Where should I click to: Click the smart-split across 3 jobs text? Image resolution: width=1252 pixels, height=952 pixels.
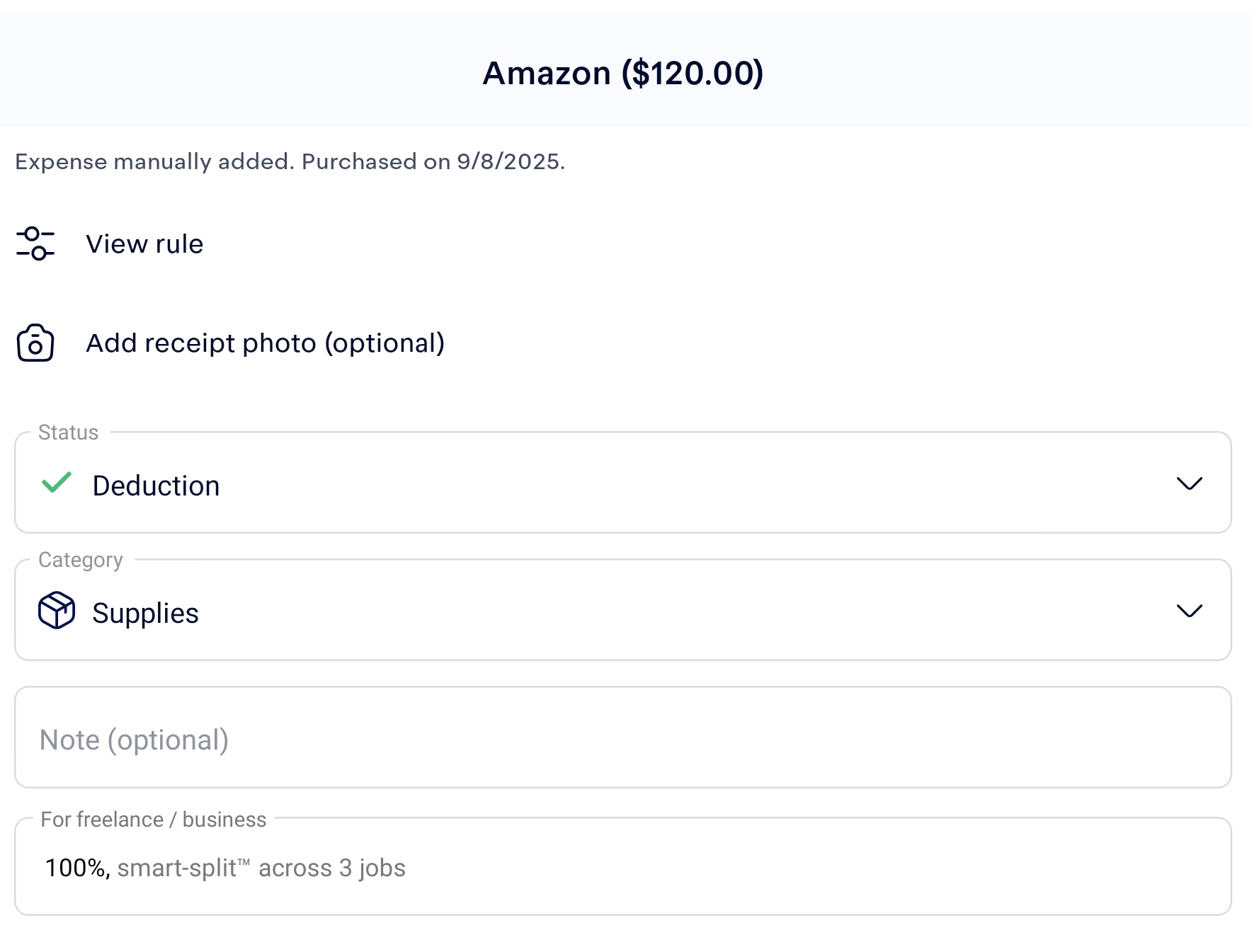coord(261,868)
